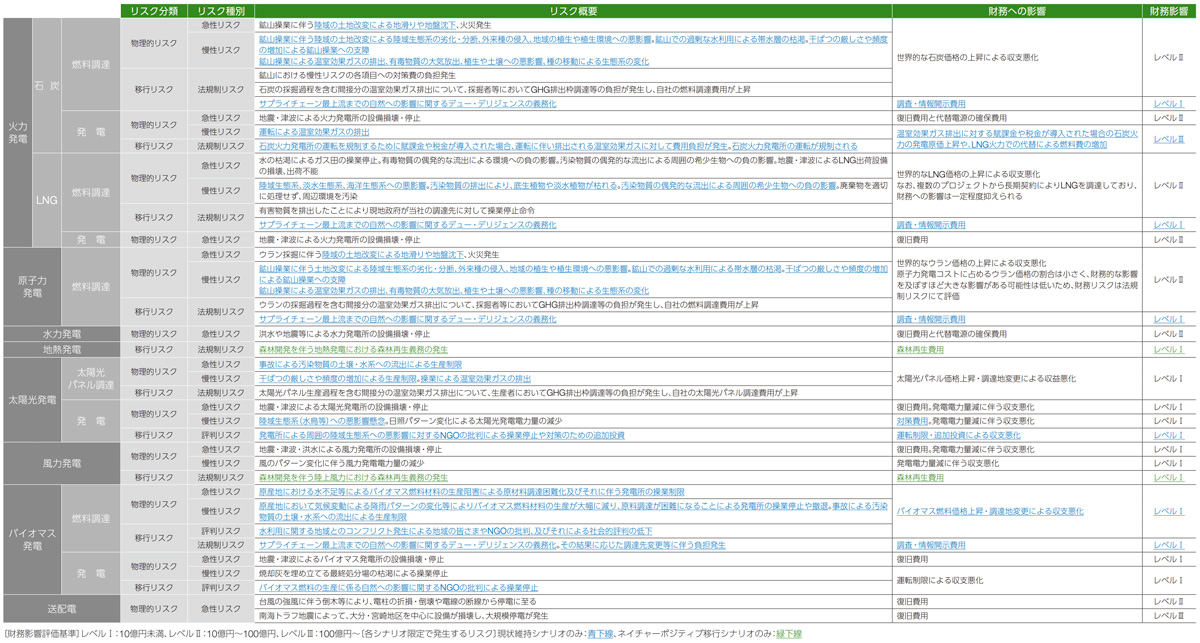
Task: Click the リスク種別 column header
Action: 220,10
